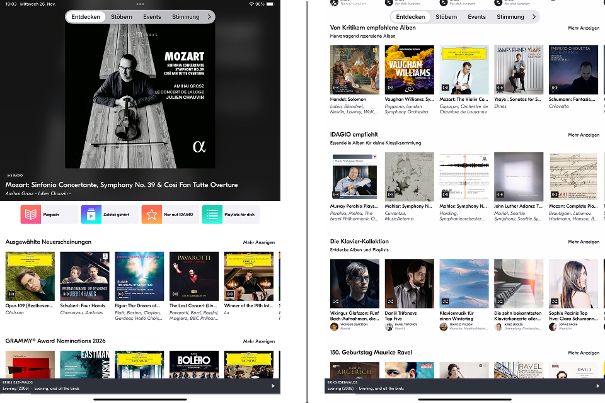Open the Playlists für dich icon
605x403 pixels.
(x=212, y=215)
